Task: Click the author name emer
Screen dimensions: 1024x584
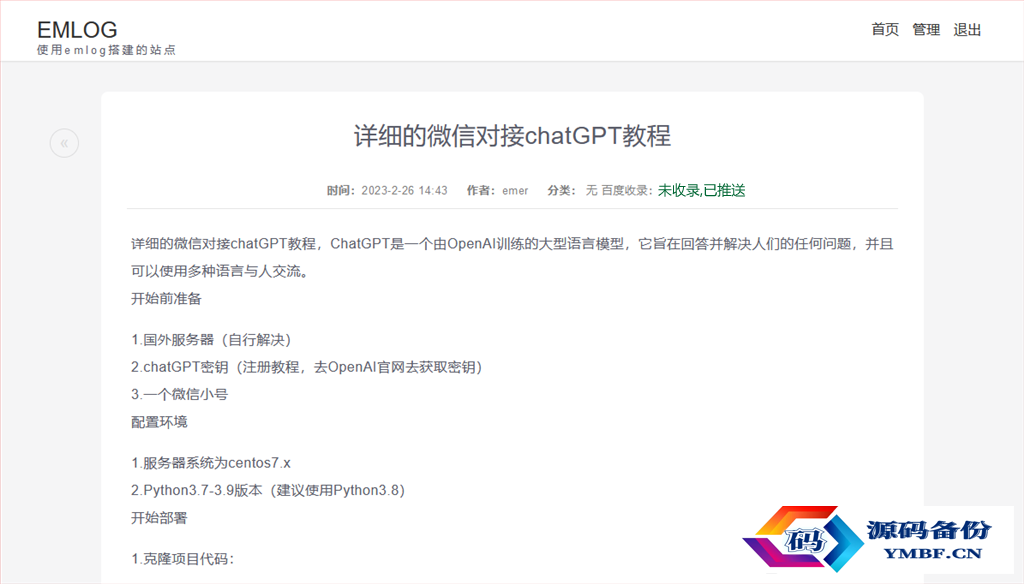Action: click(x=515, y=191)
